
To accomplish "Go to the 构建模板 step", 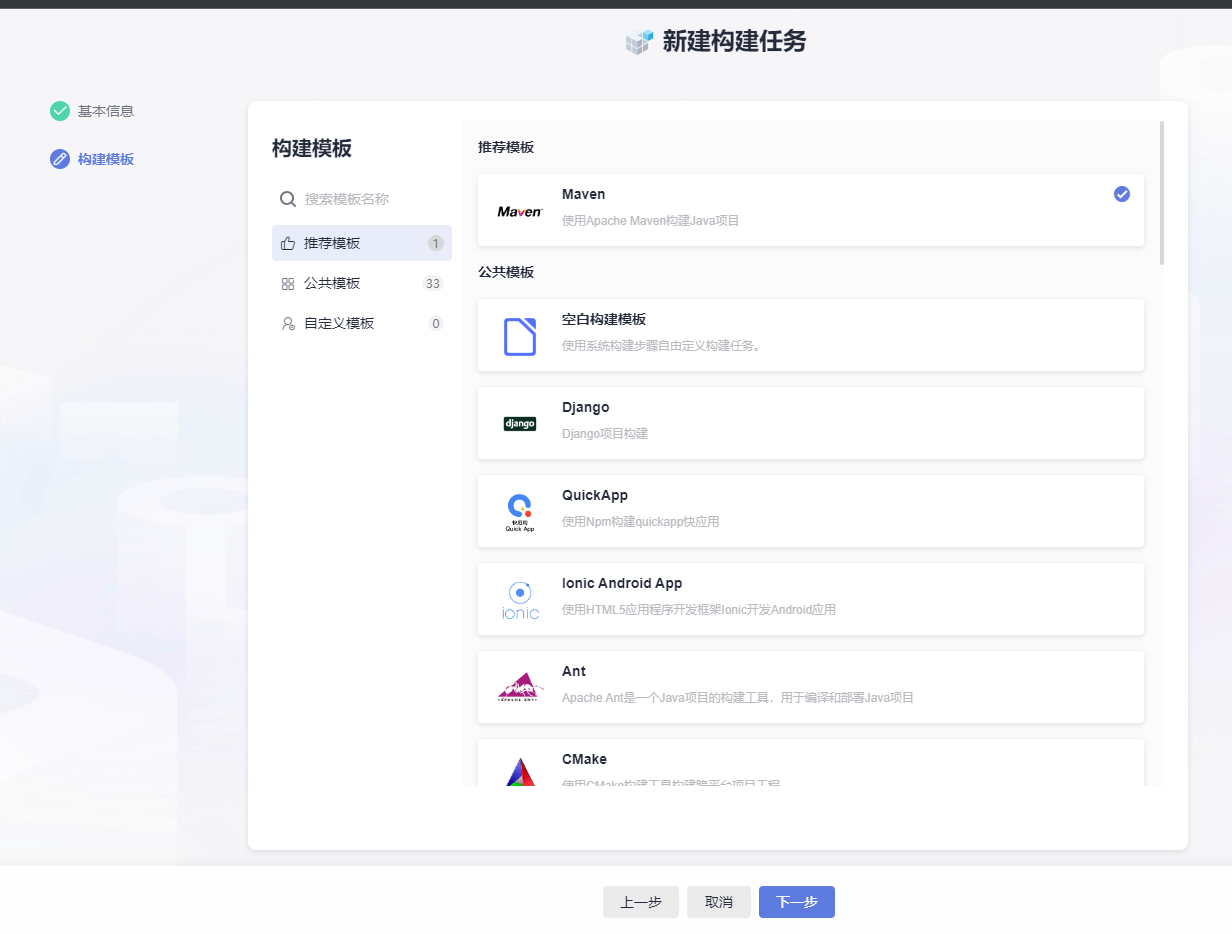I will 92,159.
